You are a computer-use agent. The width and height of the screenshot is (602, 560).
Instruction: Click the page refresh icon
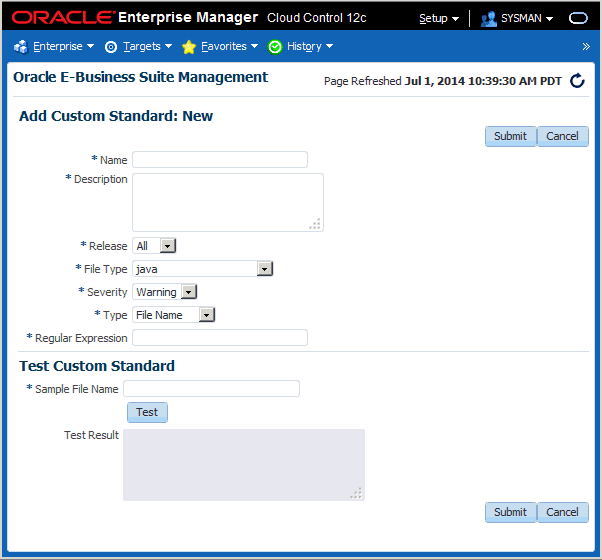click(577, 81)
